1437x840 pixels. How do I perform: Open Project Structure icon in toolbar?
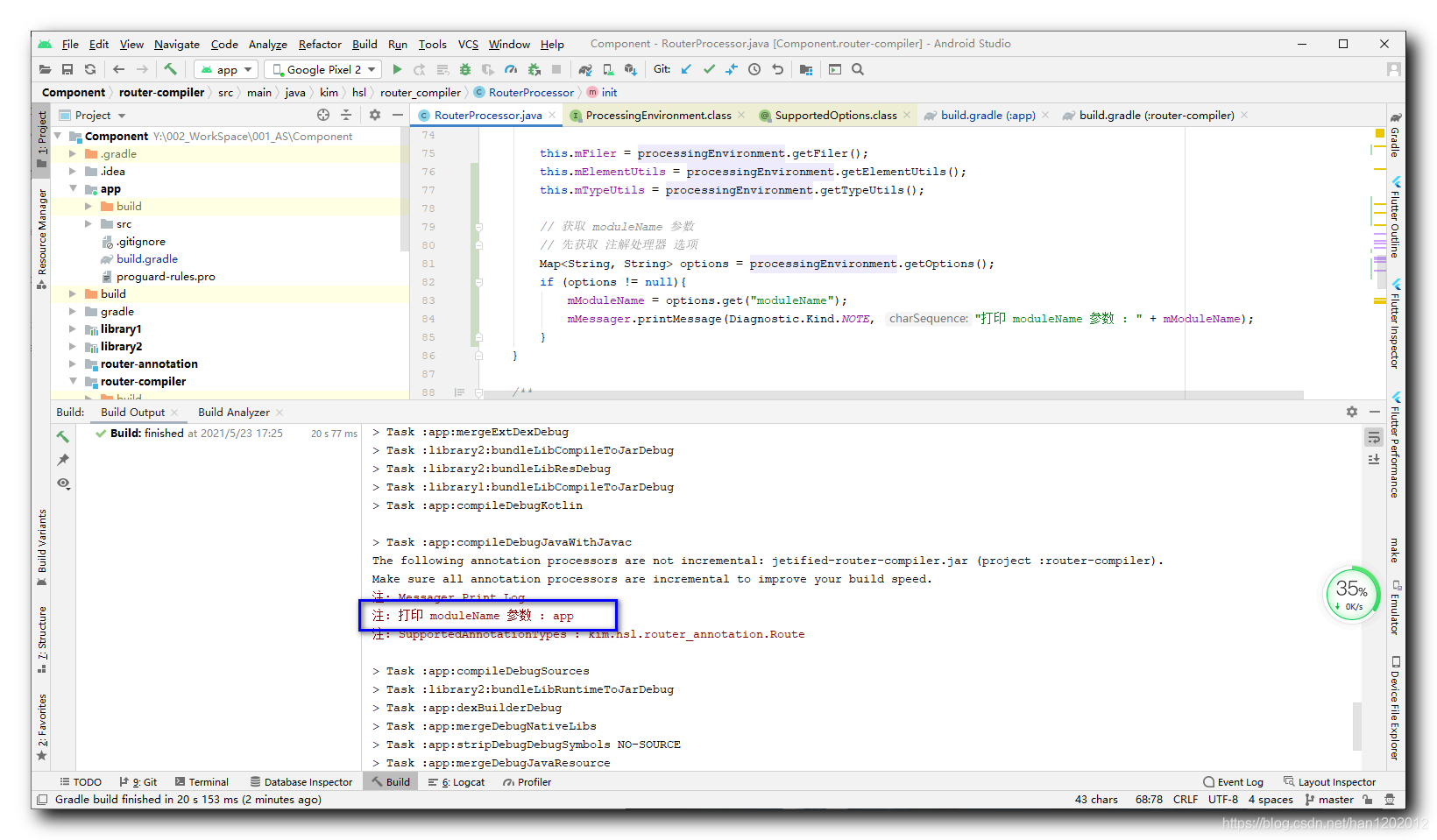pyautogui.click(x=806, y=69)
